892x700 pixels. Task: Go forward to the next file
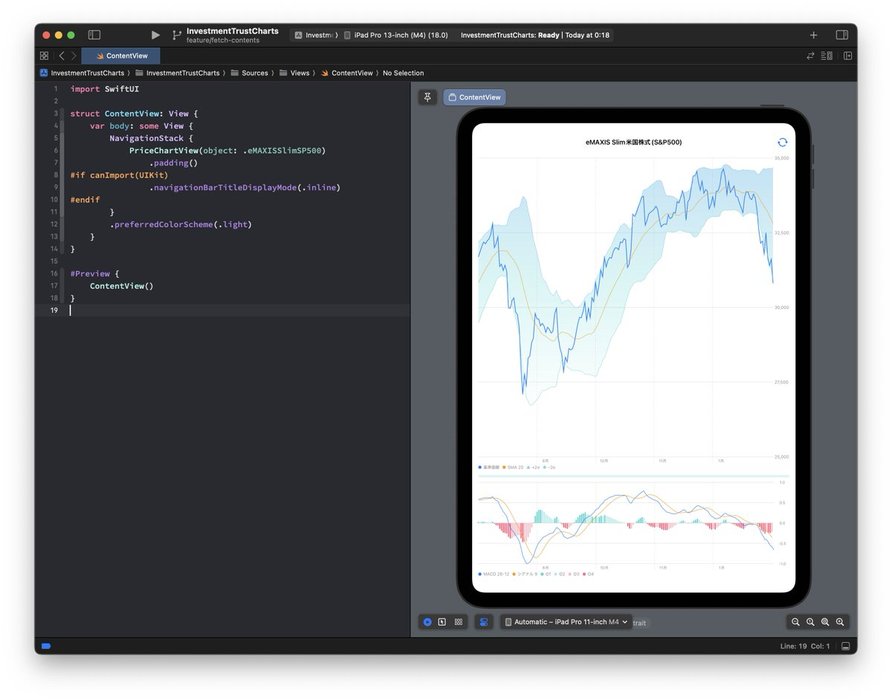pyautogui.click(x=73, y=56)
